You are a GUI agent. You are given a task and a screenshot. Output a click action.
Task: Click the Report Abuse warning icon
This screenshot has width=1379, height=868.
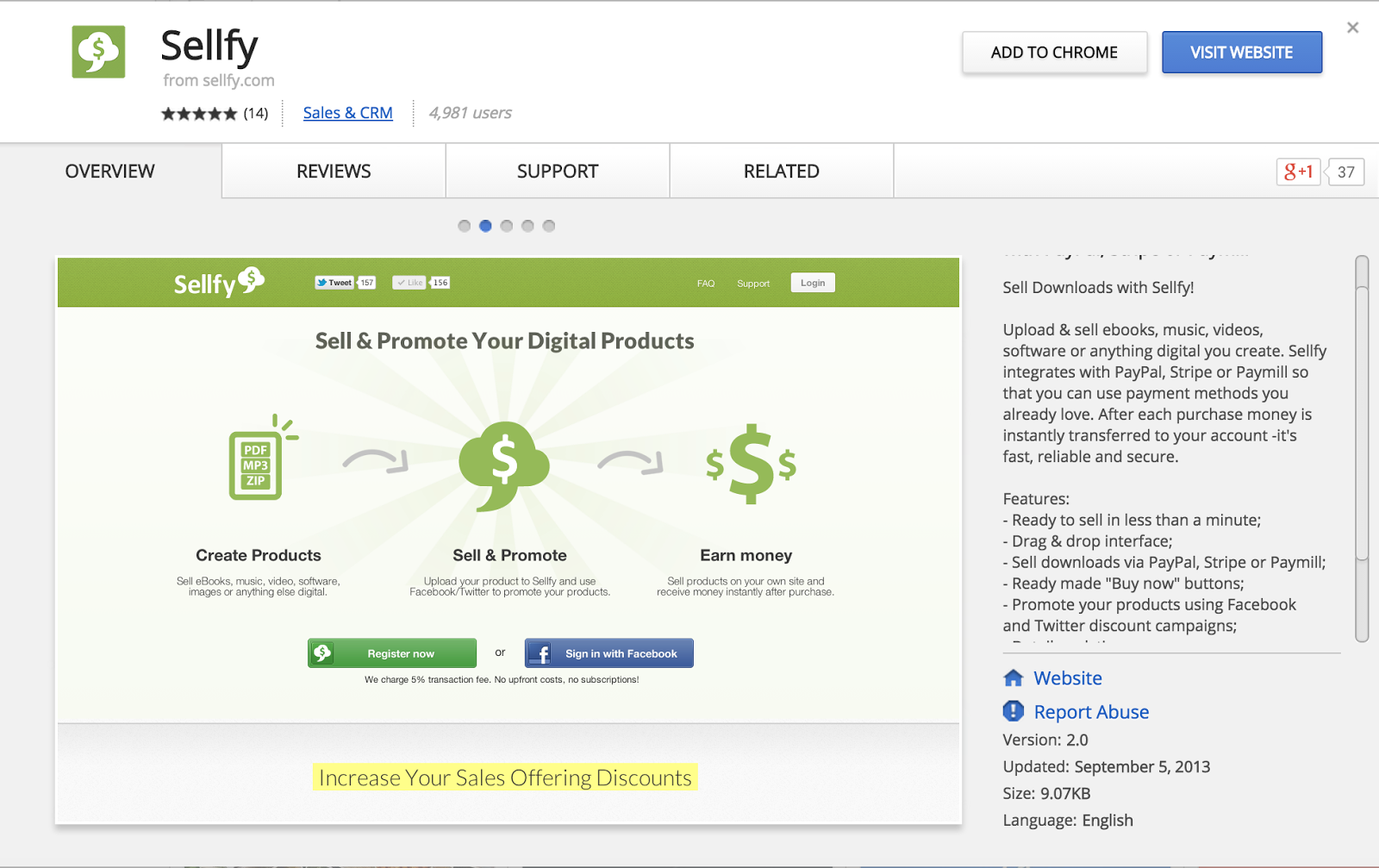[1013, 711]
